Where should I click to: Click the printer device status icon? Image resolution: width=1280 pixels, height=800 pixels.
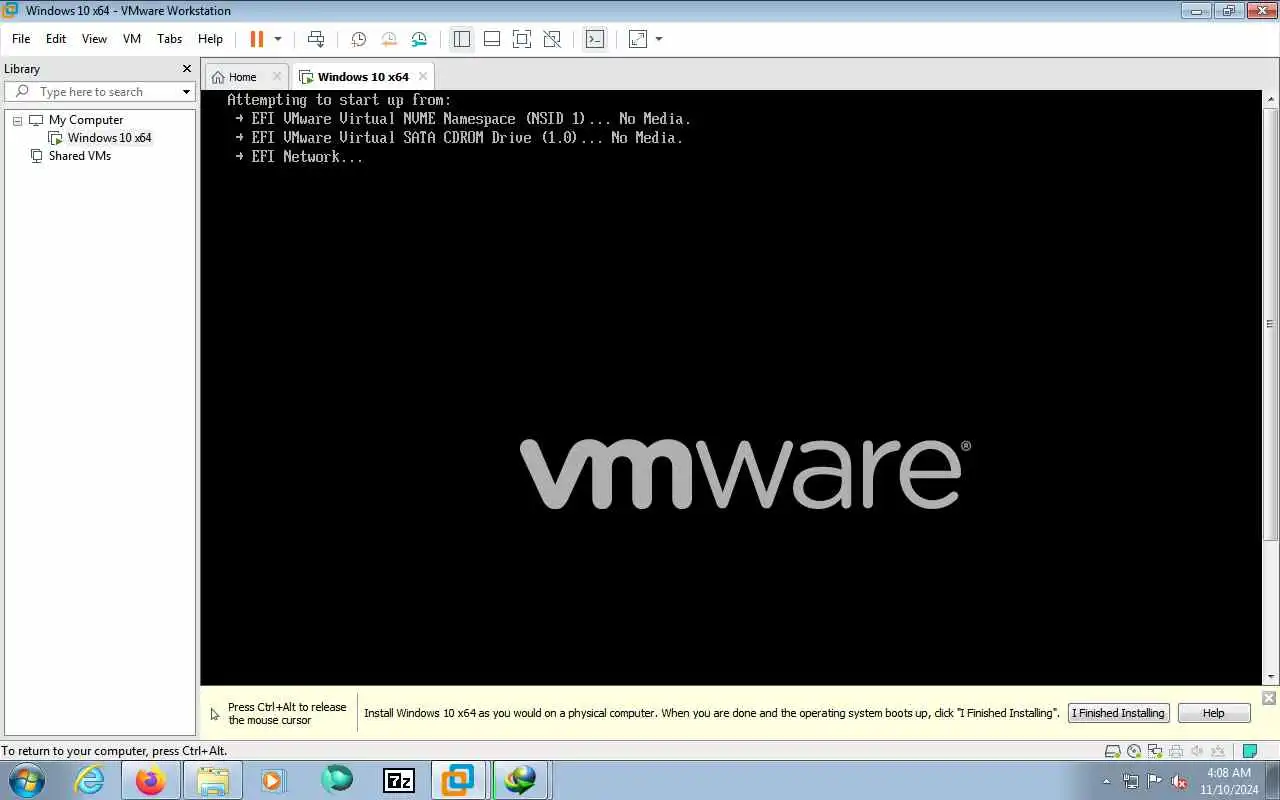1176,751
